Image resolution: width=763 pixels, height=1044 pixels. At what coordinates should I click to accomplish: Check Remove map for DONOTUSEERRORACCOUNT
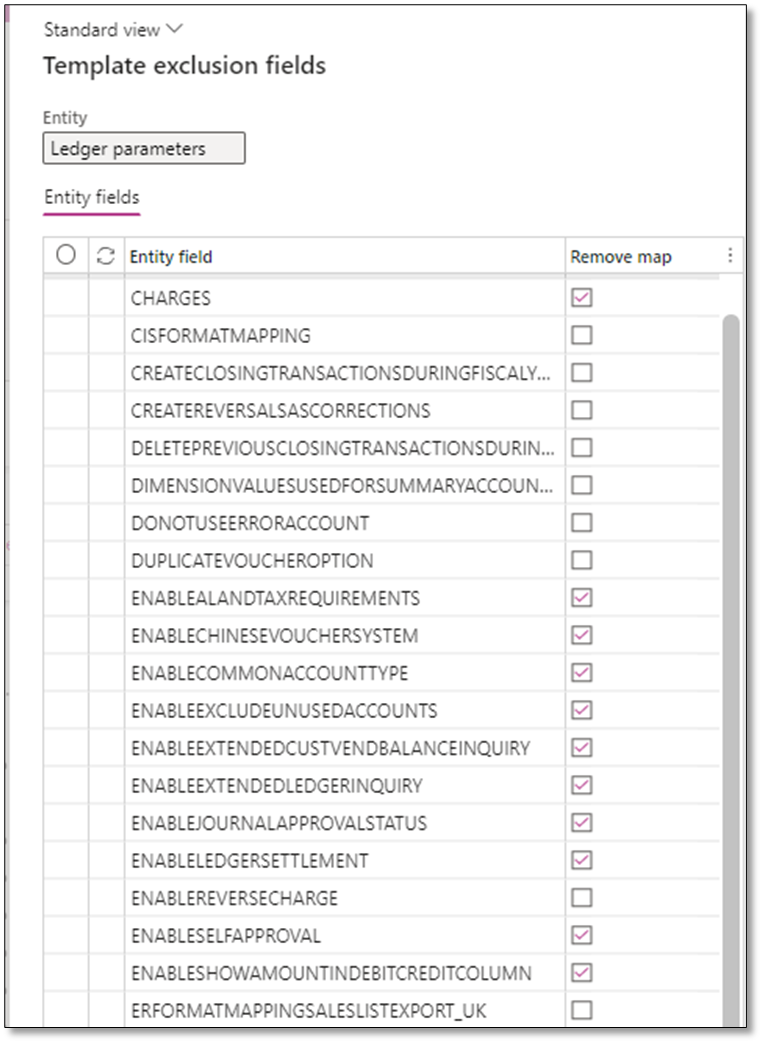[x=582, y=522]
